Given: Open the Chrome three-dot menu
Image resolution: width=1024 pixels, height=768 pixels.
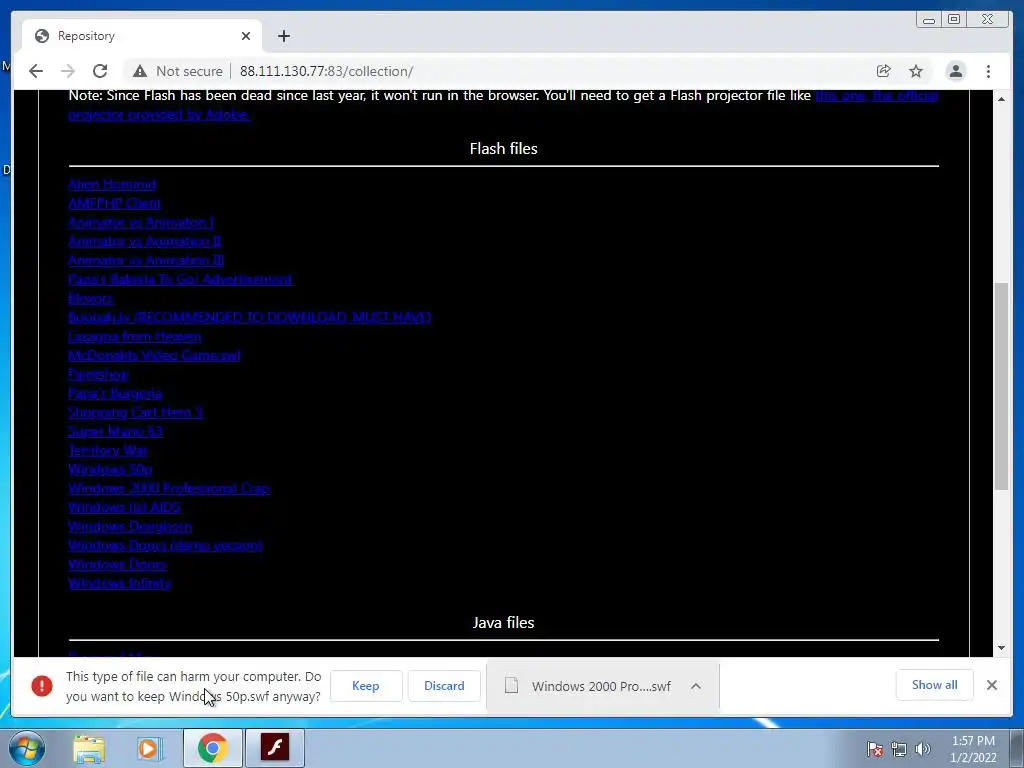Looking at the screenshot, I should tap(988, 71).
